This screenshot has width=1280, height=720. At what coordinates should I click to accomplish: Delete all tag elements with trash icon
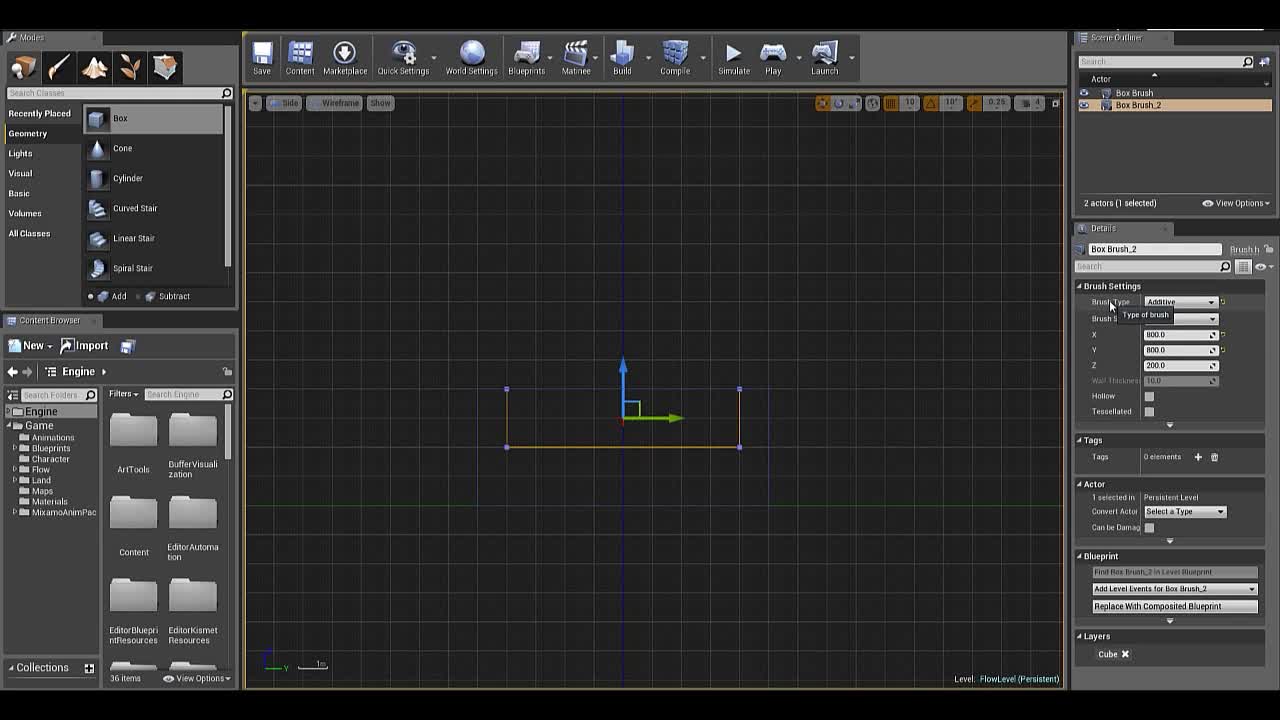pyautogui.click(x=1214, y=457)
